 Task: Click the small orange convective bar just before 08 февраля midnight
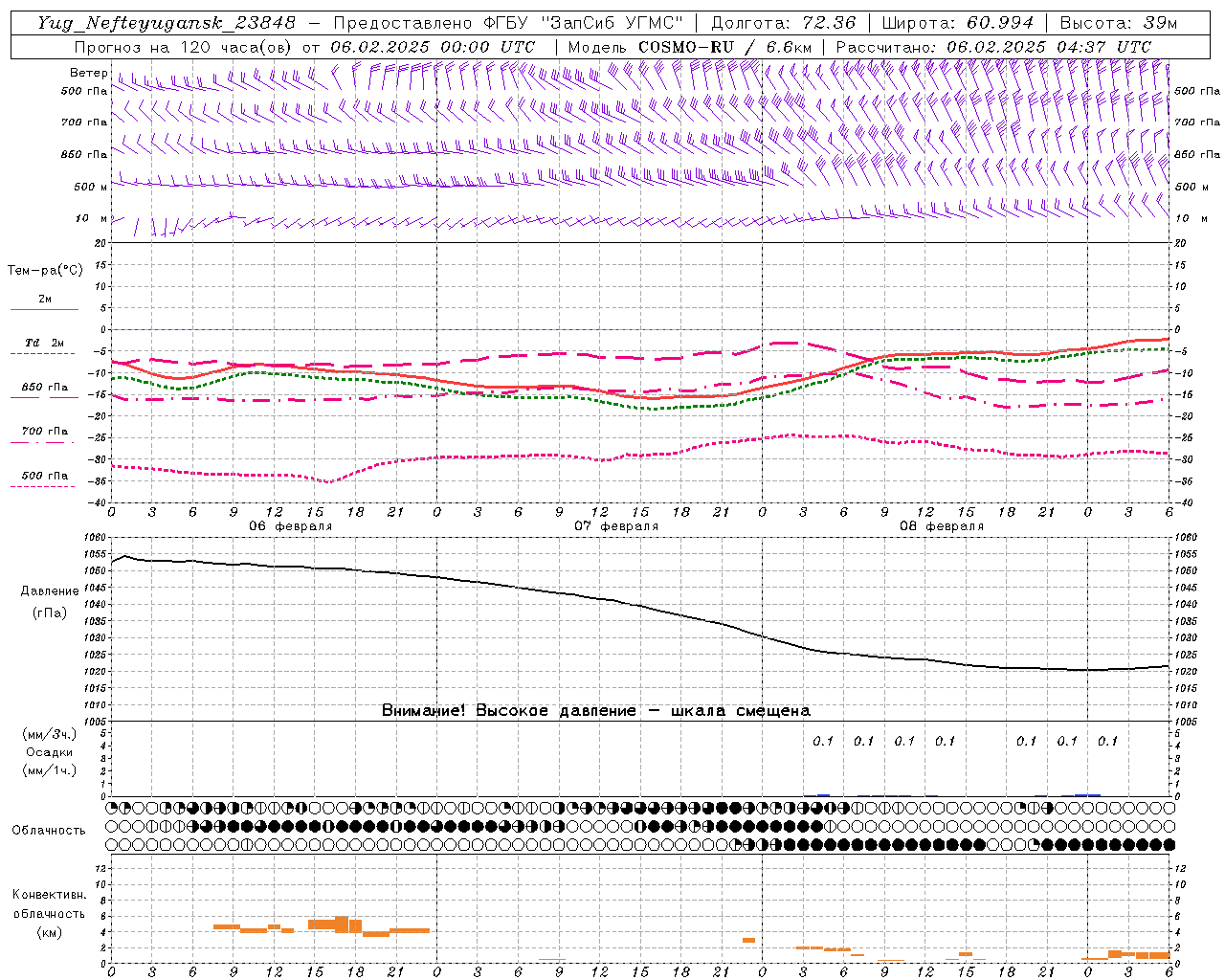pyautogui.click(x=748, y=940)
